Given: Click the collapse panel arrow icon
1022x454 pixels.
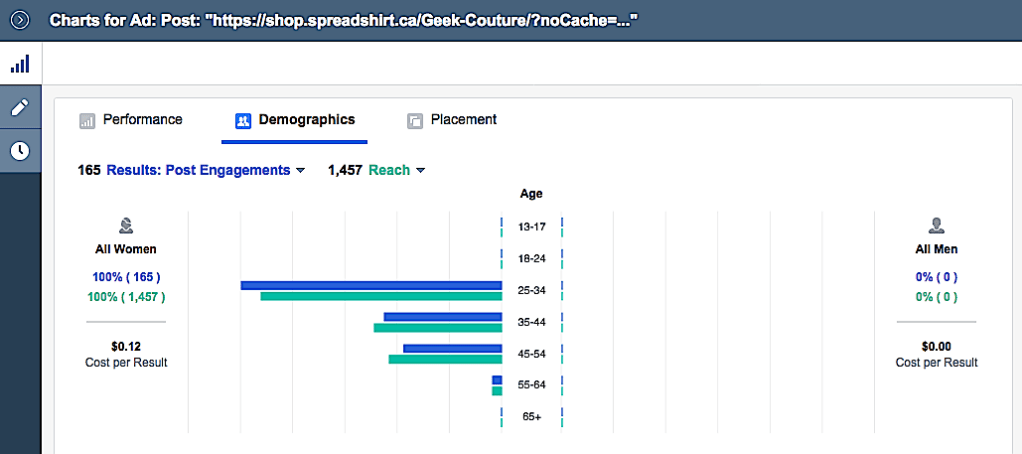Looking at the screenshot, I should (20, 19).
